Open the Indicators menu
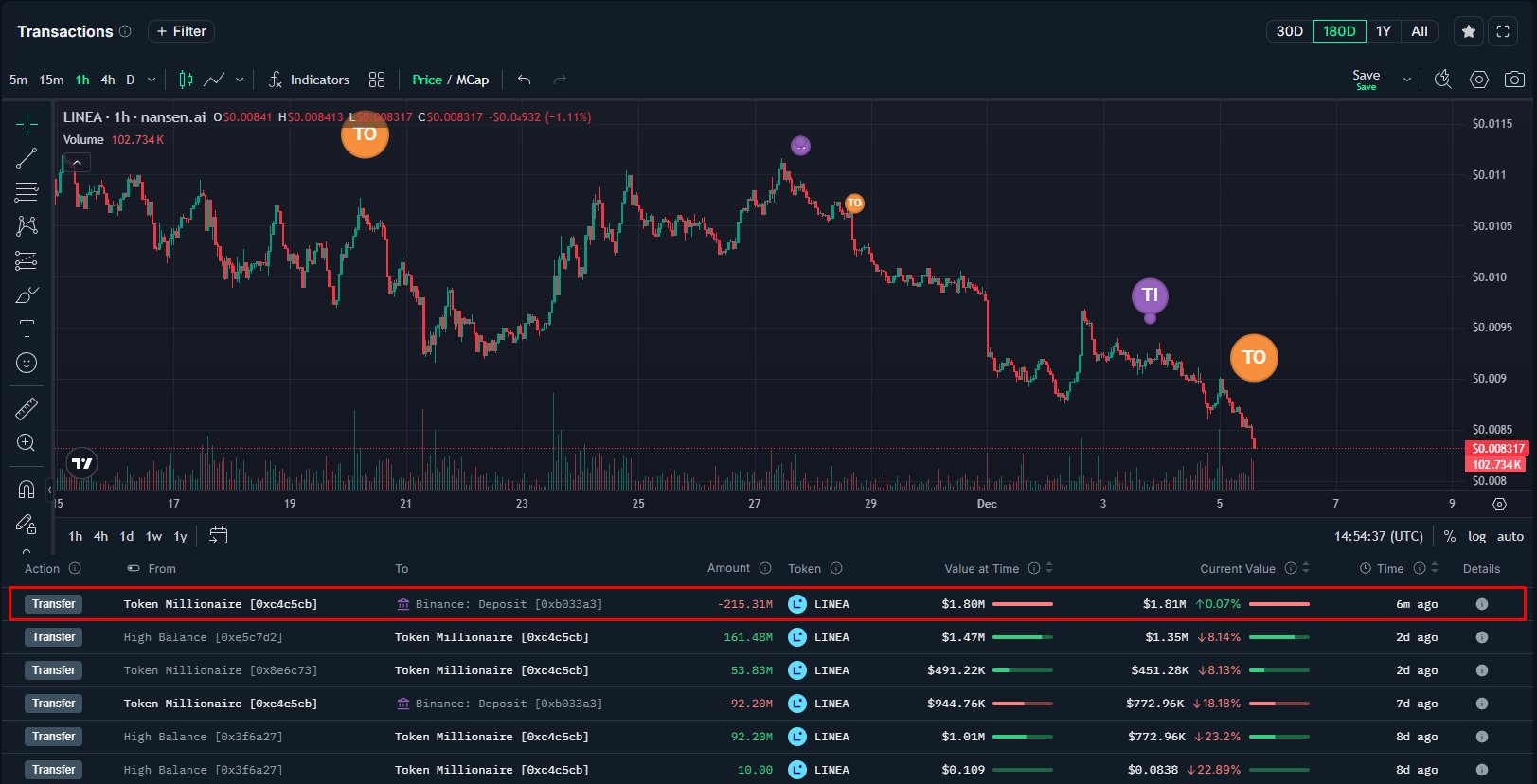Image resolution: width=1537 pixels, height=784 pixels. [x=309, y=80]
